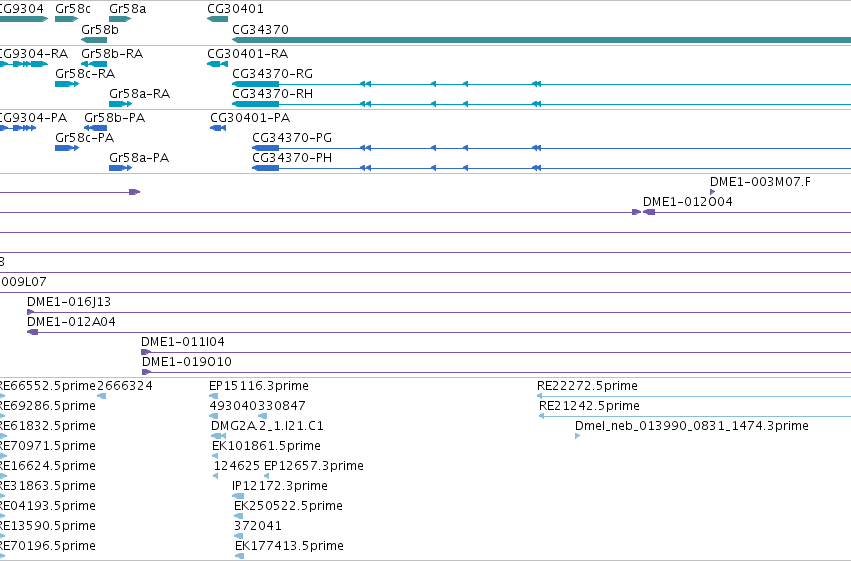Click the RE66552.5prime EST label
Viewport: 851px width, 561px height.
[x=47, y=386]
